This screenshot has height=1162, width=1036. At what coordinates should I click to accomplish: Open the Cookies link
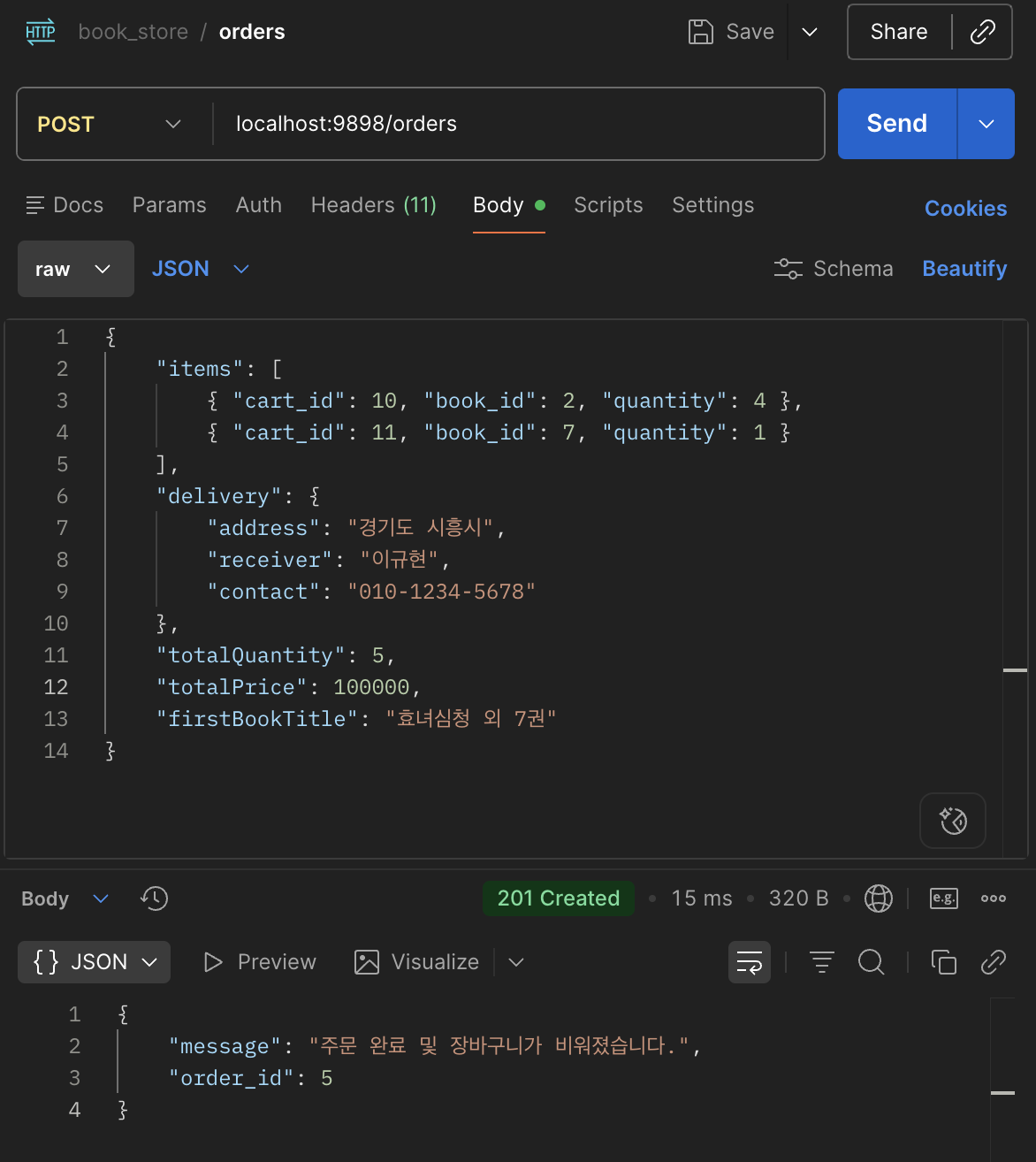(966, 209)
